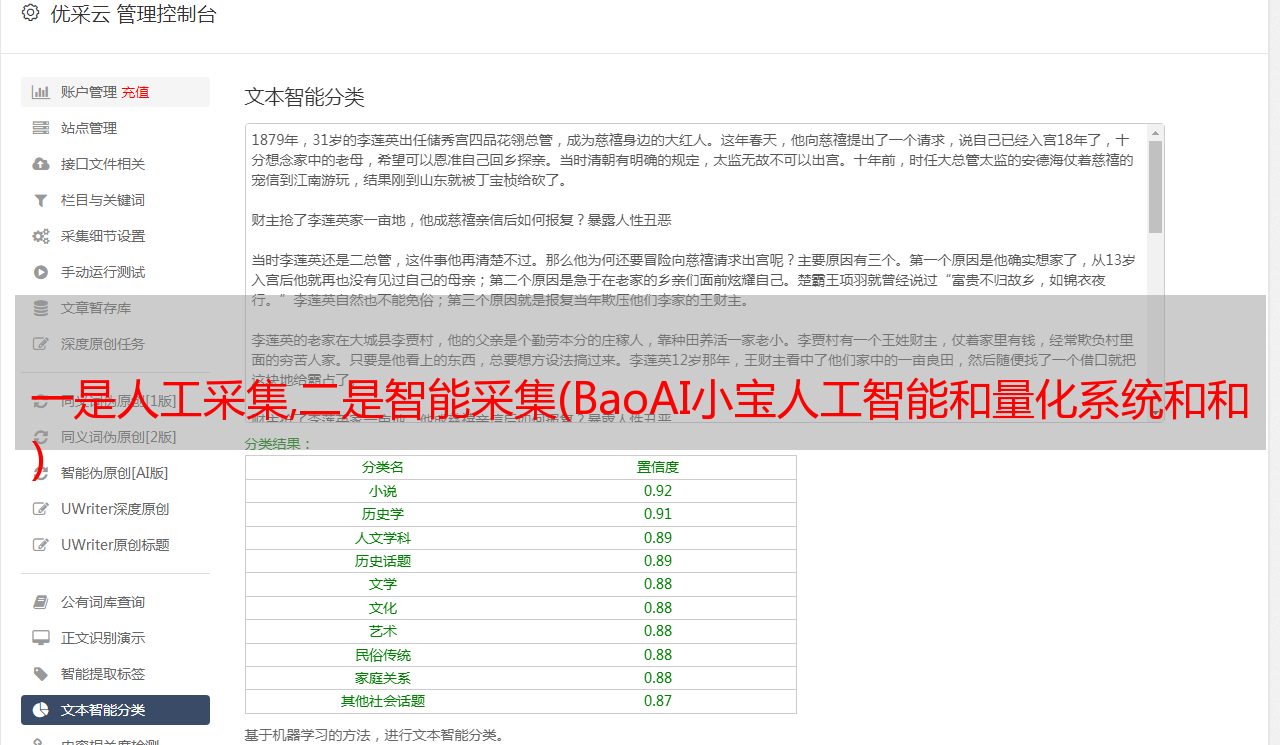
Task: Open UWriter原创标题 edit item
Action: (x=115, y=545)
